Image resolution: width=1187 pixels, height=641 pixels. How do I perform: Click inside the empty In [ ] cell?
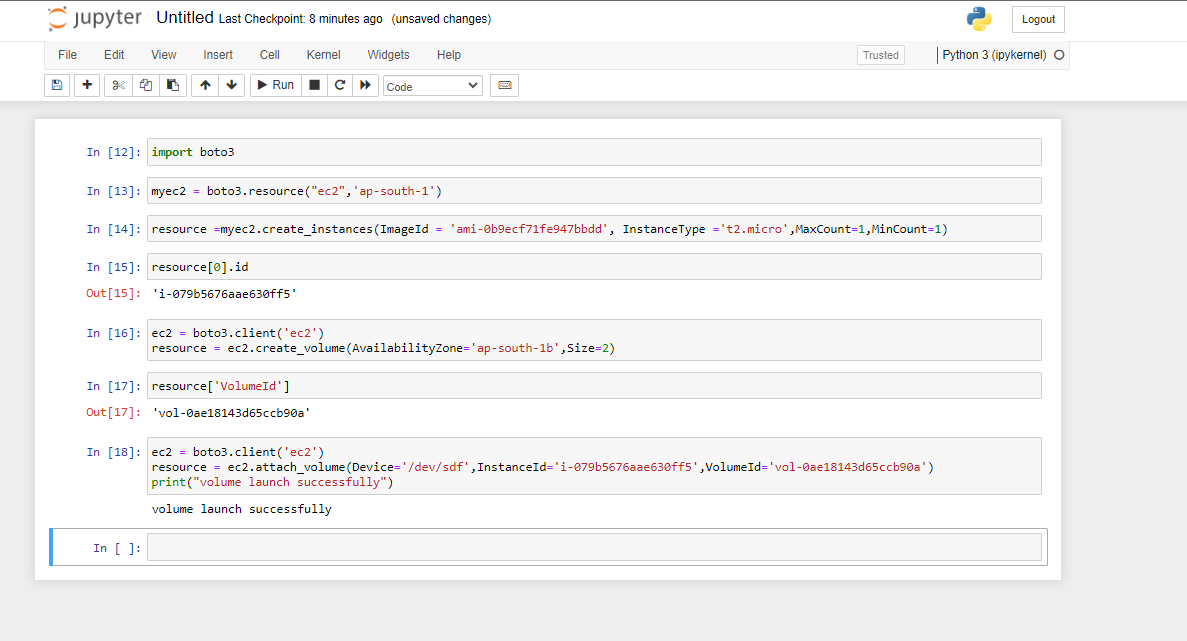[594, 547]
